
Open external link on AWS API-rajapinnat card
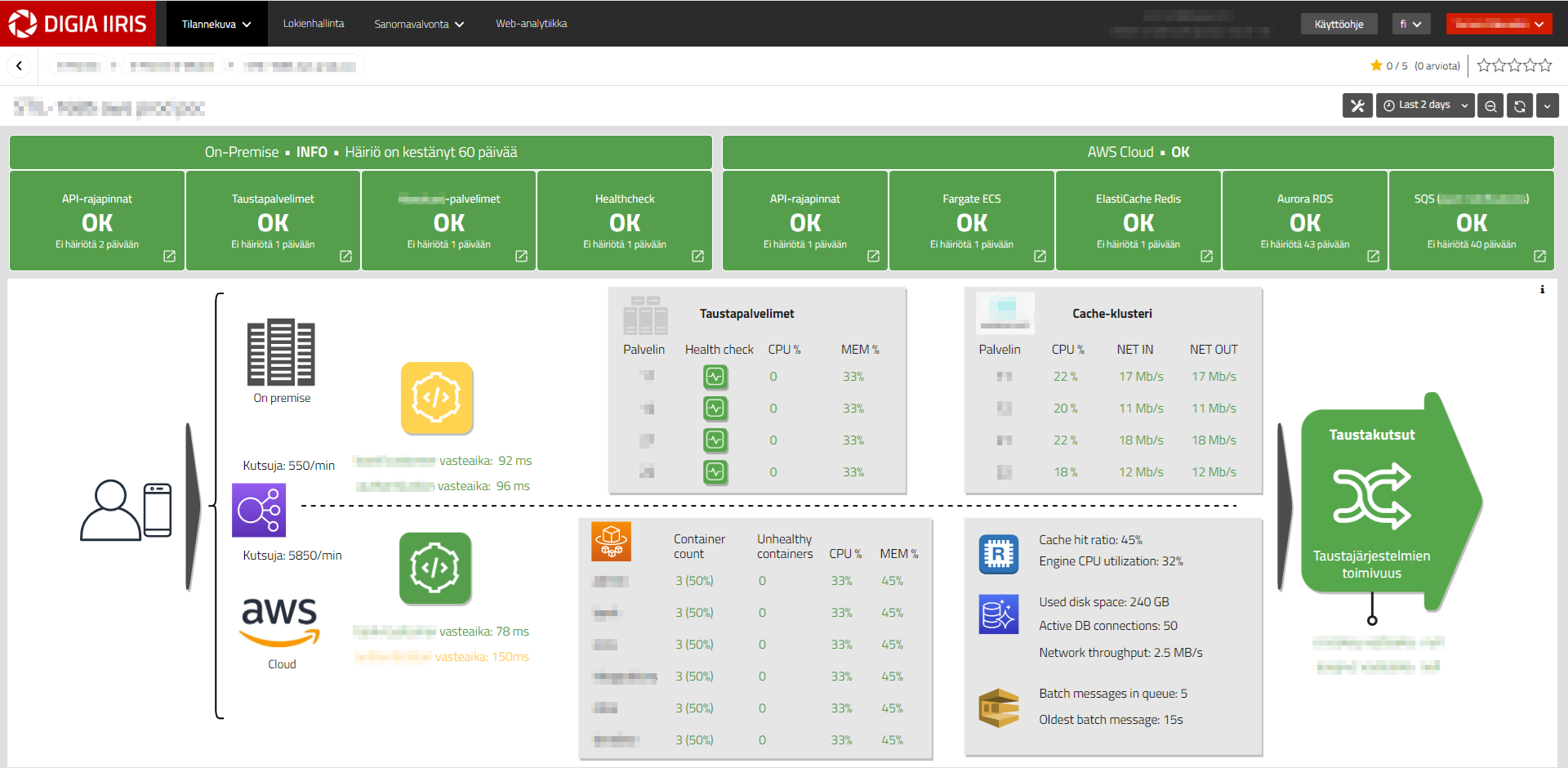(x=873, y=256)
